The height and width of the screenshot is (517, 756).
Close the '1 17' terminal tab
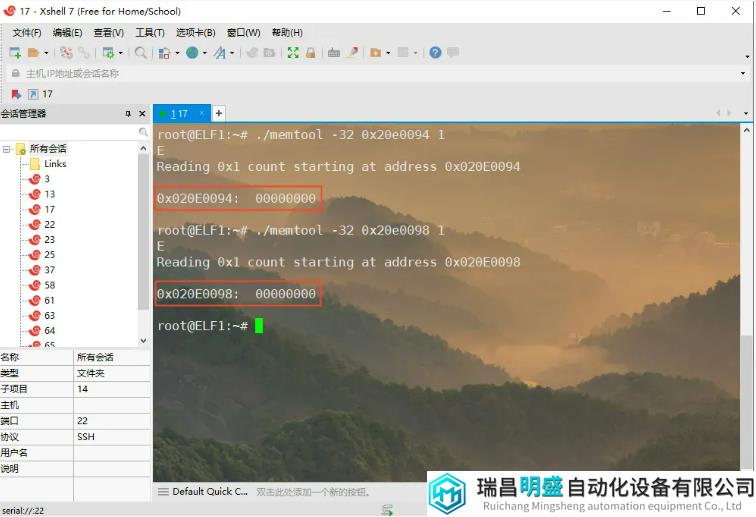click(x=202, y=113)
